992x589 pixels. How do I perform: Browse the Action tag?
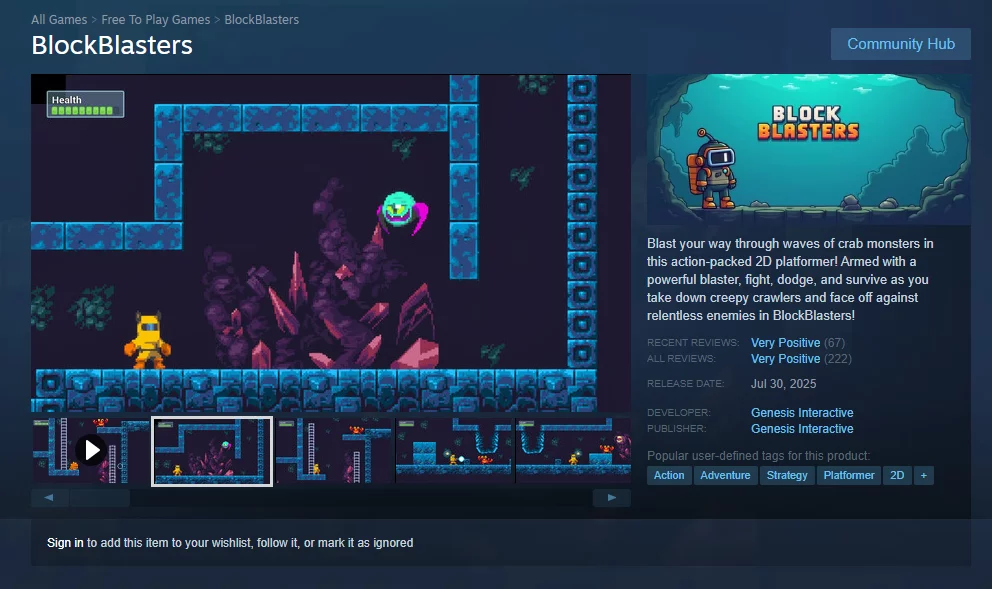pos(669,475)
